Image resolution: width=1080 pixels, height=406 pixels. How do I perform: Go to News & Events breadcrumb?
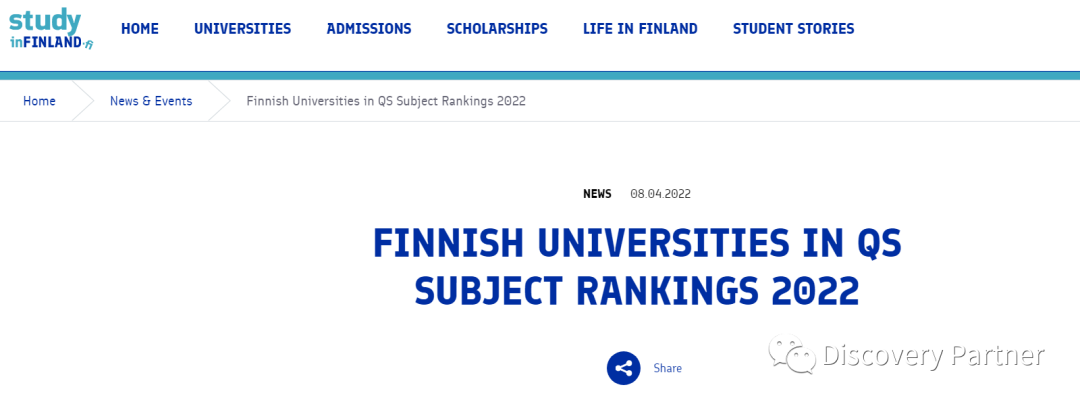[151, 101]
